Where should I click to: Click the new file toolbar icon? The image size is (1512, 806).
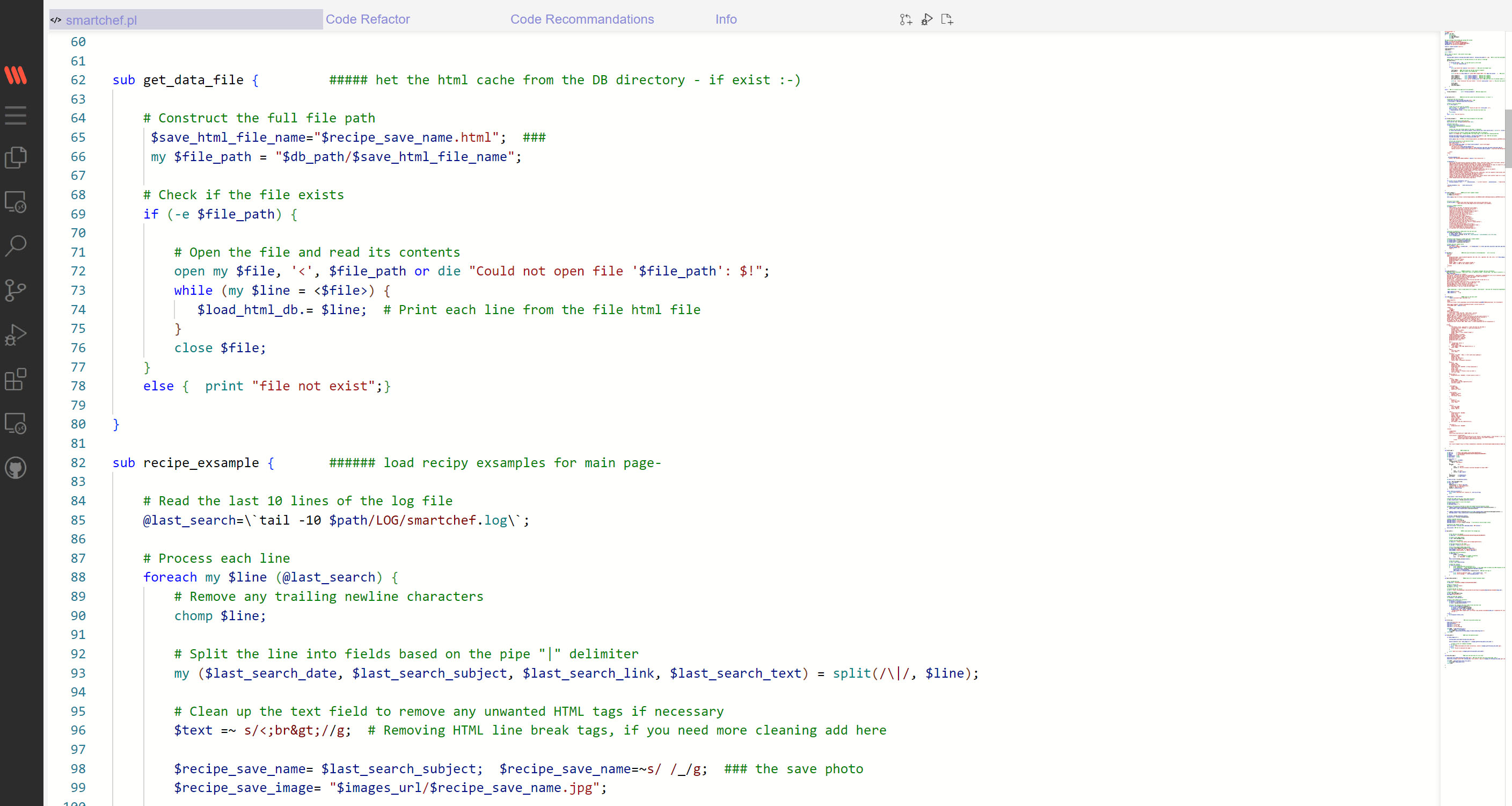pyautogui.click(x=947, y=19)
